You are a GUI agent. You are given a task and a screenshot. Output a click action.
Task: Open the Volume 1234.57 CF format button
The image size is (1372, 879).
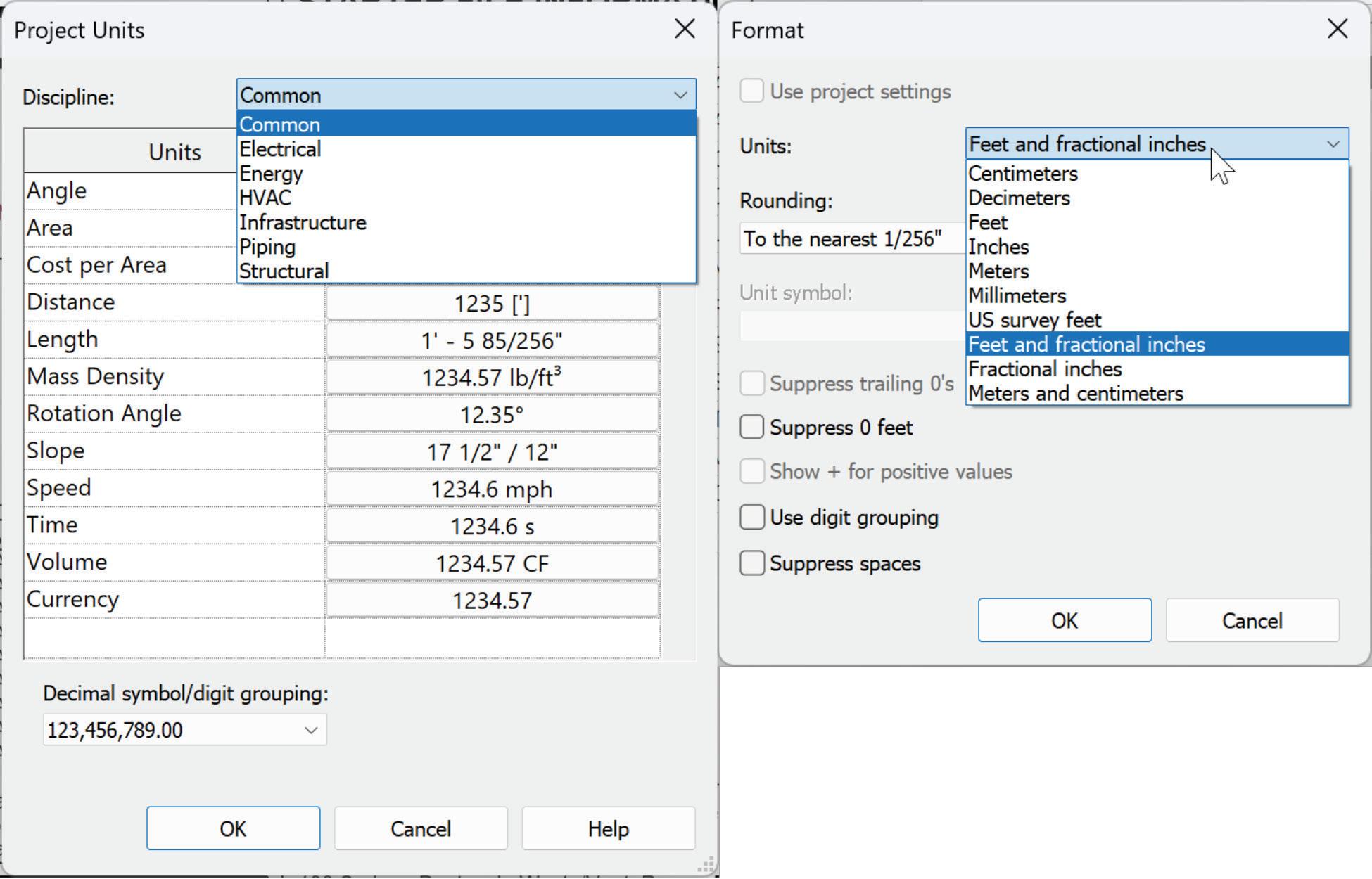(x=492, y=563)
